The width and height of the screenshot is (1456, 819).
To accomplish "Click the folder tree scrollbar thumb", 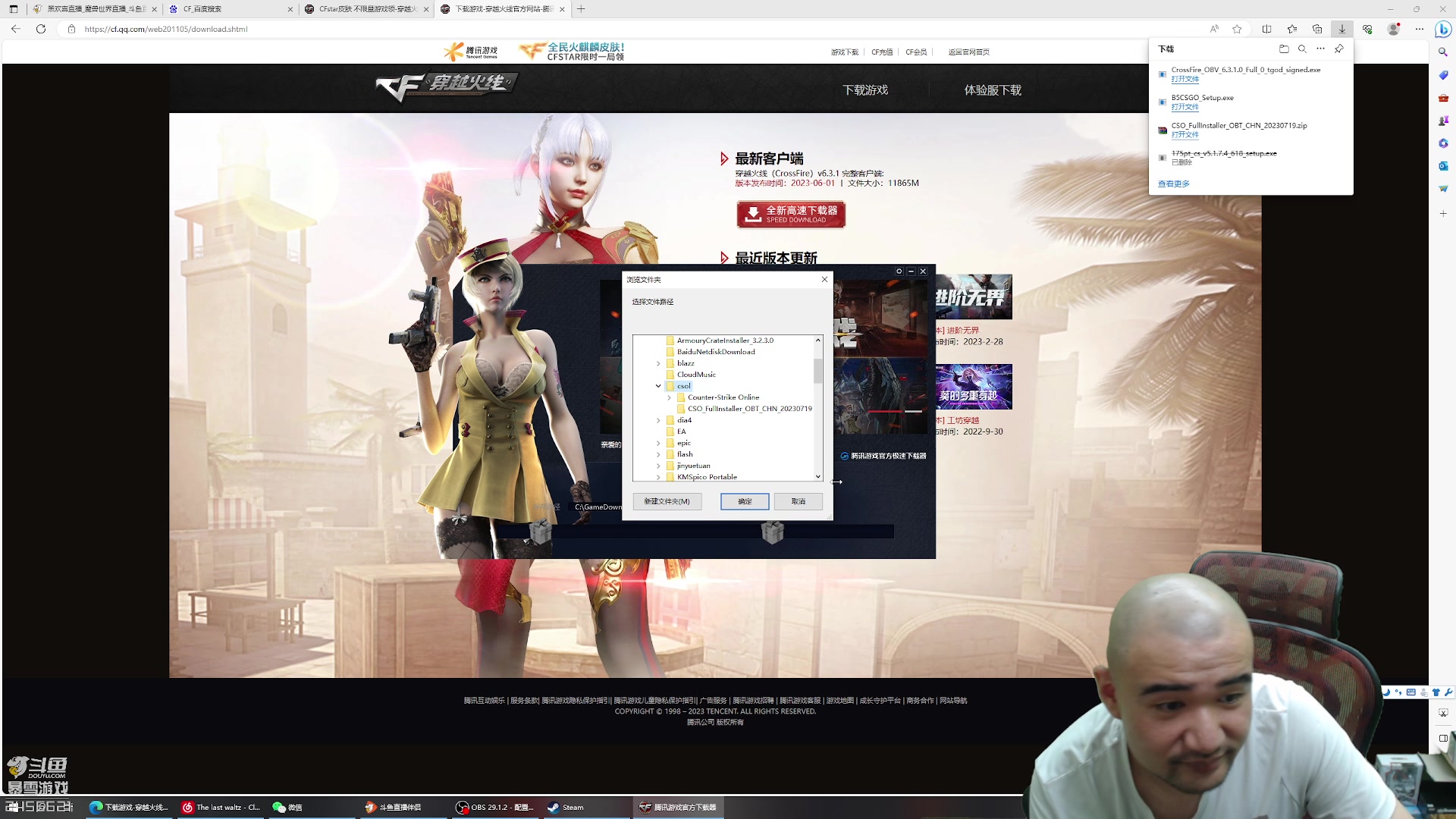I will (x=818, y=370).
